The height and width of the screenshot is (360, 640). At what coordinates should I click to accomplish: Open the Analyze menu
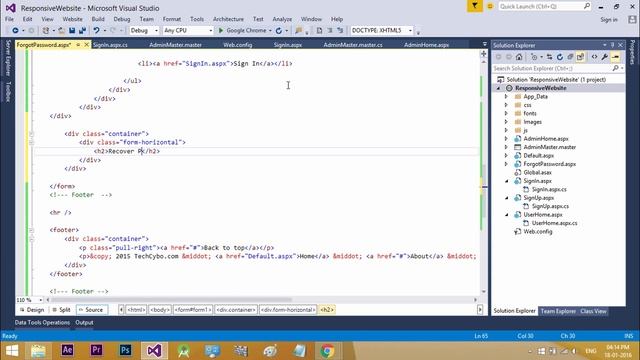point(282,19)
